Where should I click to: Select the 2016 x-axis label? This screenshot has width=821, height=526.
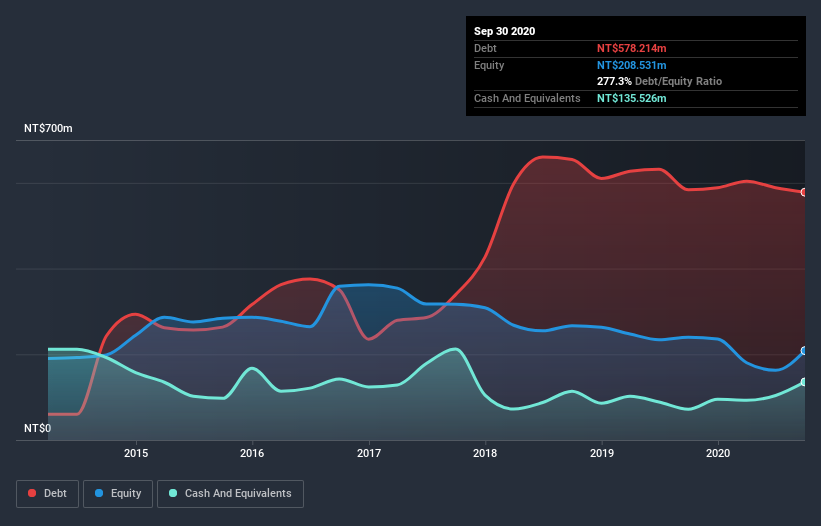tap(252, 453)
